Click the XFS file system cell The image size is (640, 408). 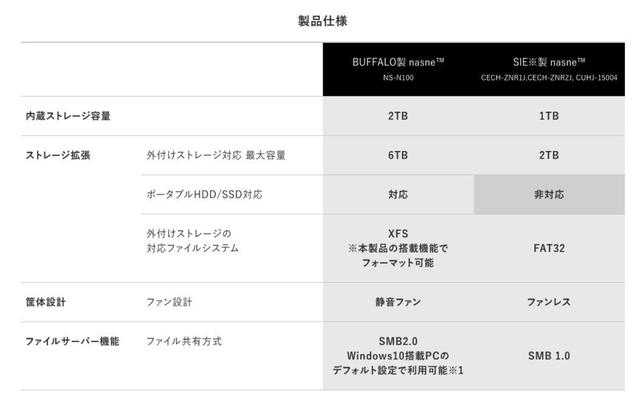click(x=398, y=248)
